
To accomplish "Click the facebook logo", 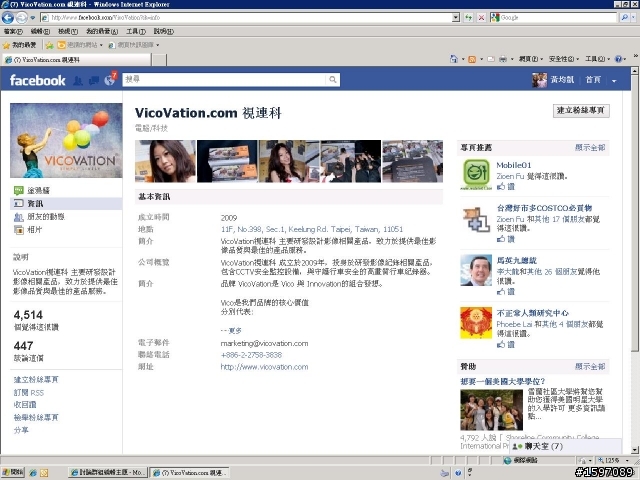I will click(x=37, y=80).
